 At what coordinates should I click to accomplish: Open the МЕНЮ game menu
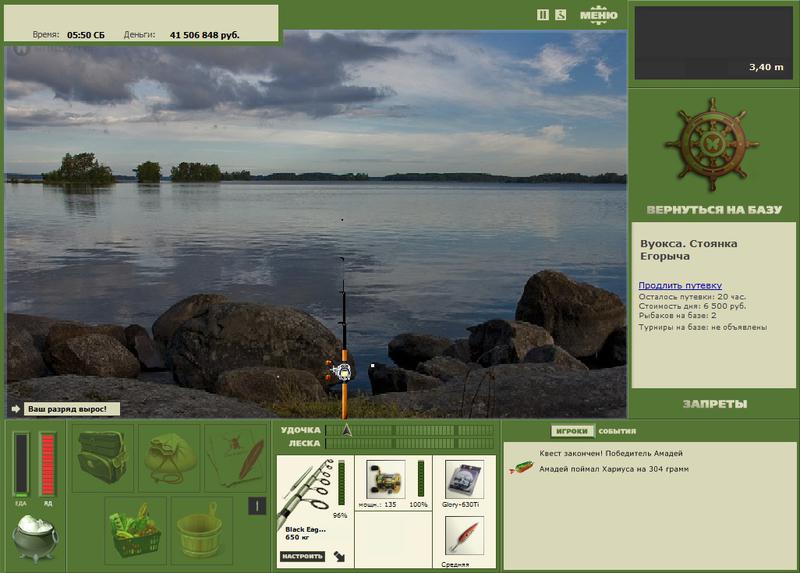[598, 15]
